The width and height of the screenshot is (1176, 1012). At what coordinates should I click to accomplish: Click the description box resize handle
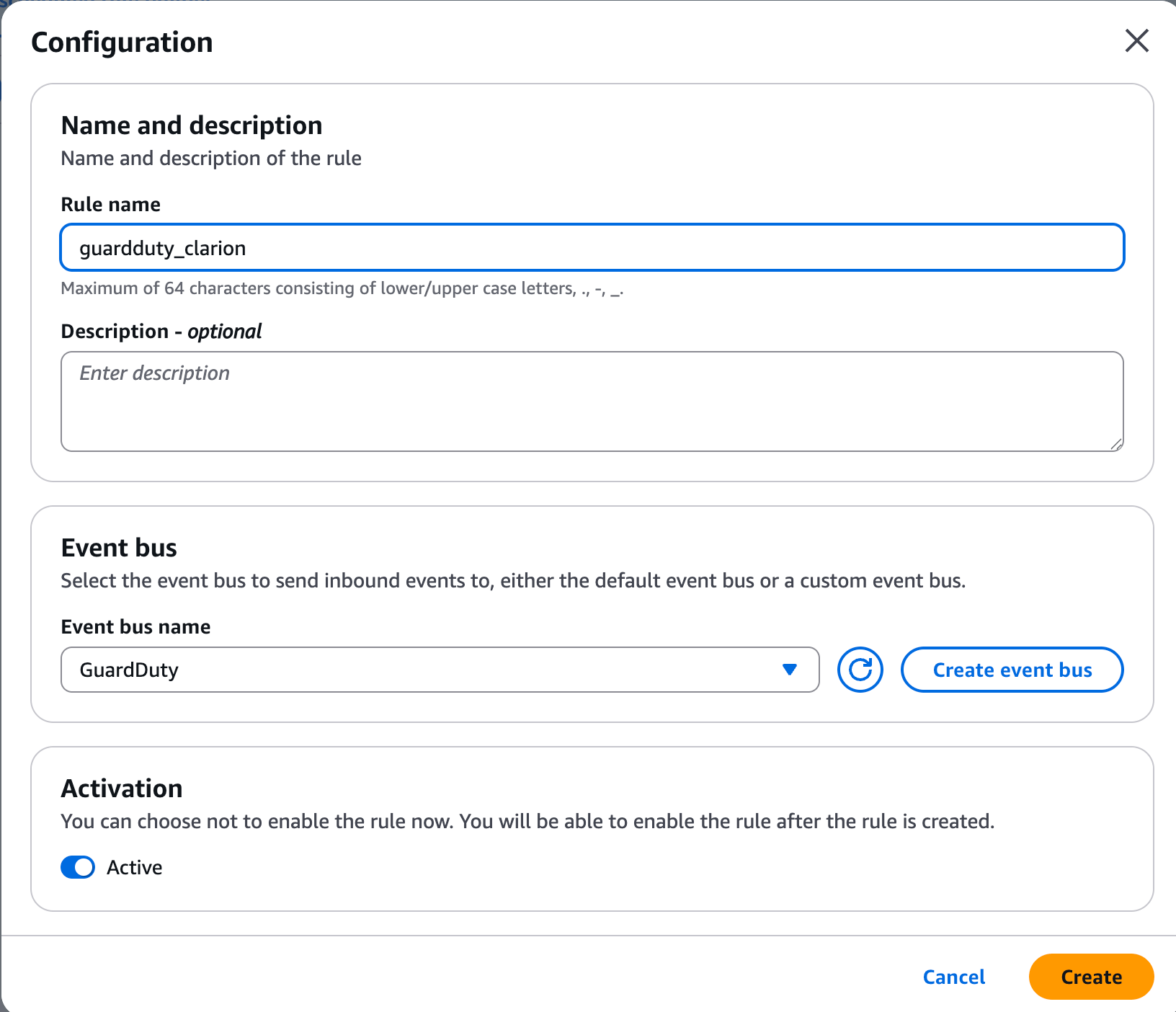[1116, 444]
